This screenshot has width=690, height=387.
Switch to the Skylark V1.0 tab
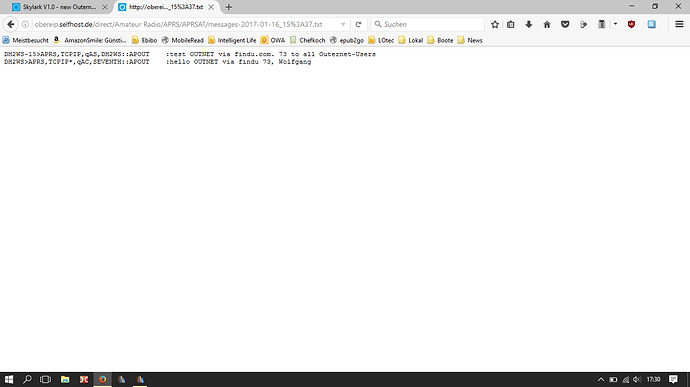(59, 7)
